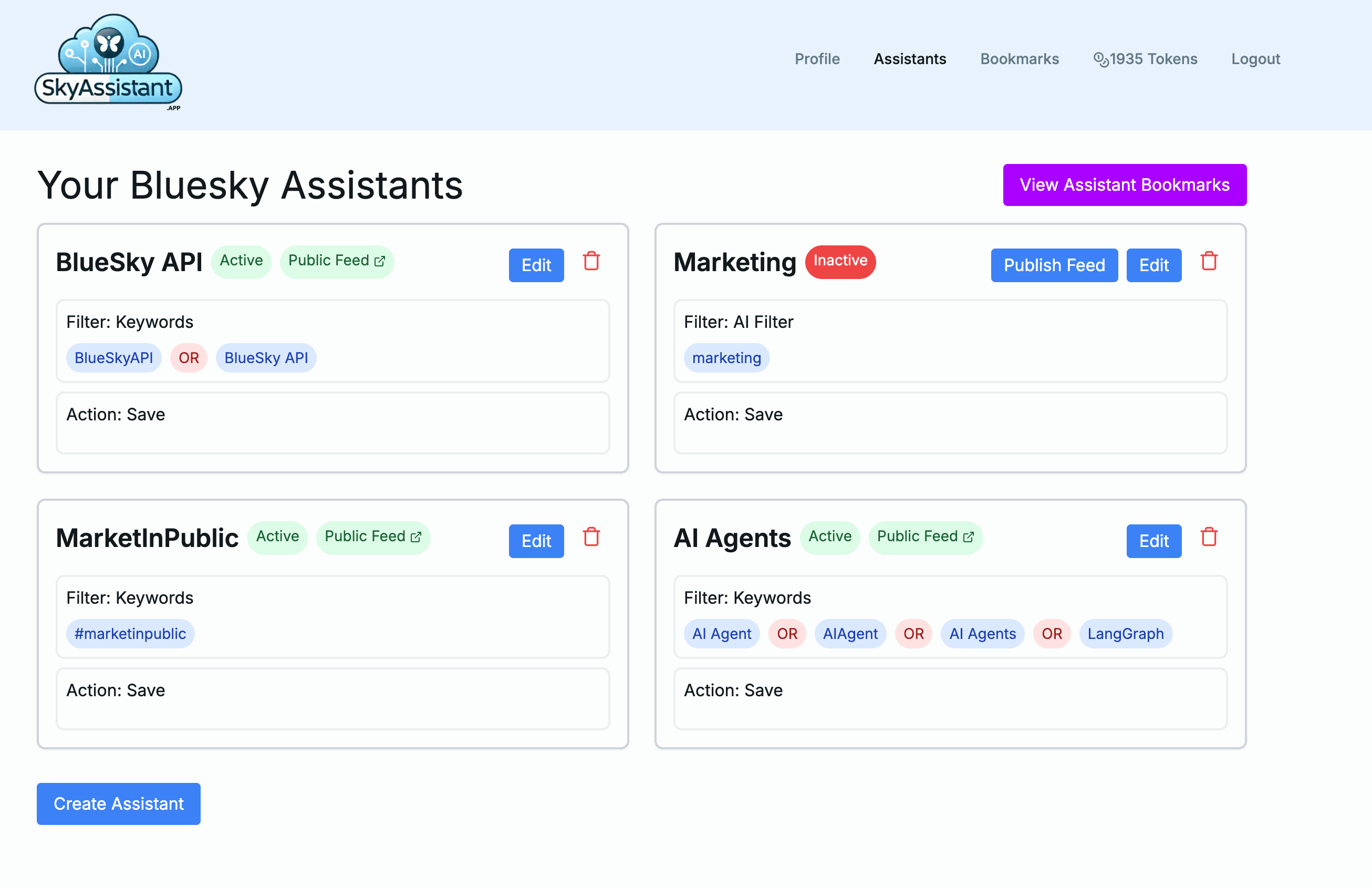The height and width of the screenshot is (888, 1372).
Task: Edit the AI Agents assistant
Action: [x=1153, y=541]
